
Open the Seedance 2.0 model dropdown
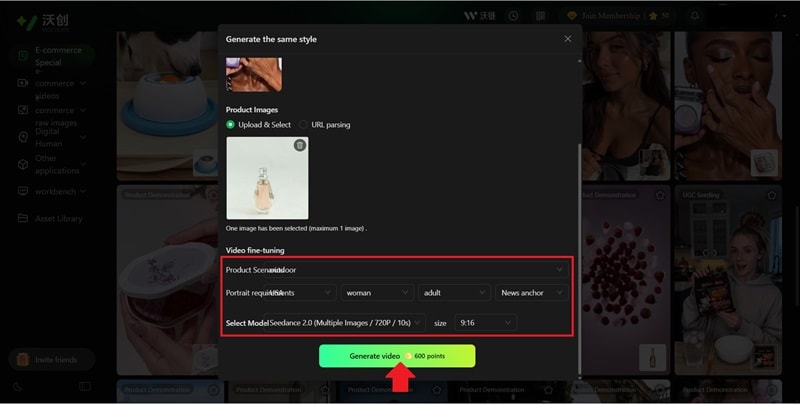click(x=345, y=322)
